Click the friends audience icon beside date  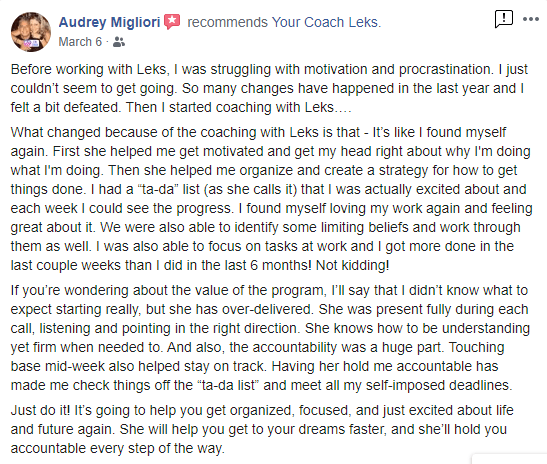[x=119, y=42]
